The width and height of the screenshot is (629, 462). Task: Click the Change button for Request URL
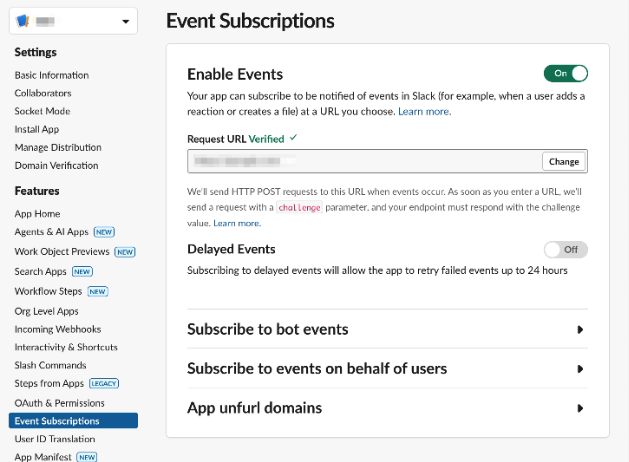pos(564,161)
